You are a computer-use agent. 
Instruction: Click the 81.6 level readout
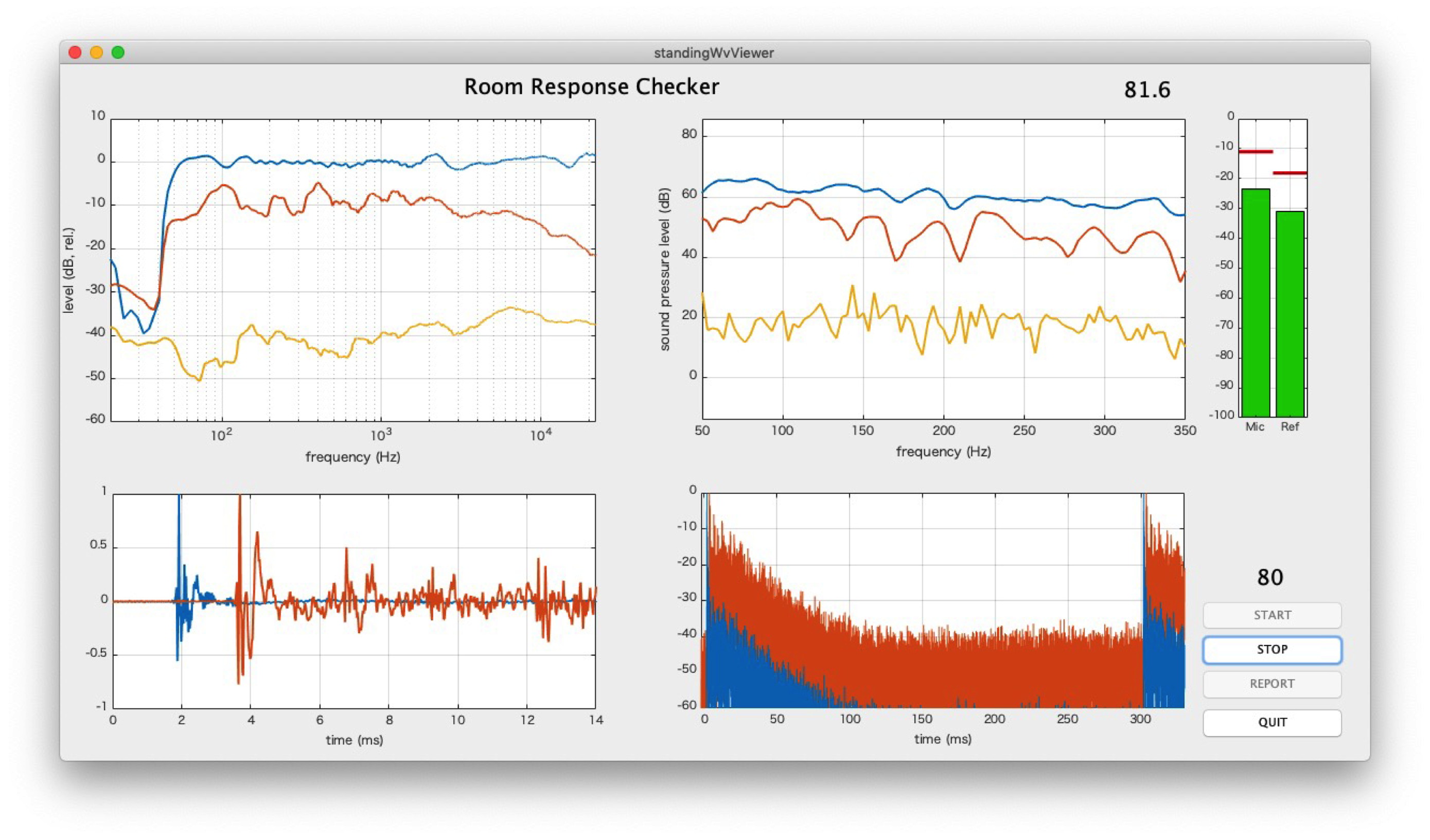[x=1147, y=90]
